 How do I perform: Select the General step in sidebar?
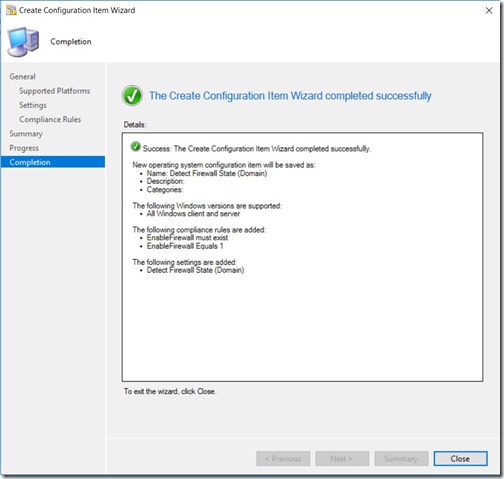click(x=22, y=76)
